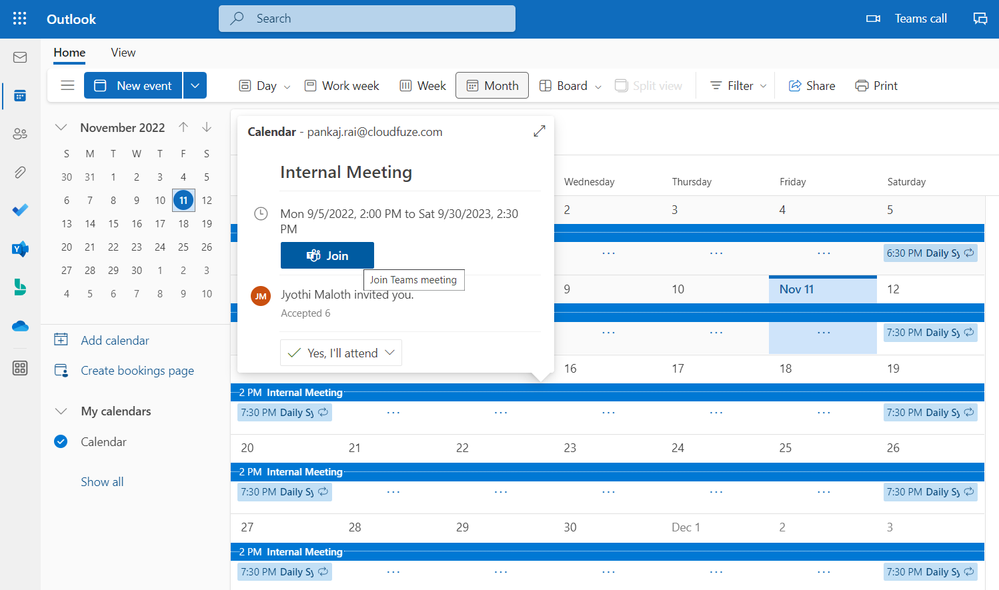The width and height of the screenshot is (999, 590).
Task: Open the 7:30 PM Daily event on Saturday 12
Action: [930, 333]
